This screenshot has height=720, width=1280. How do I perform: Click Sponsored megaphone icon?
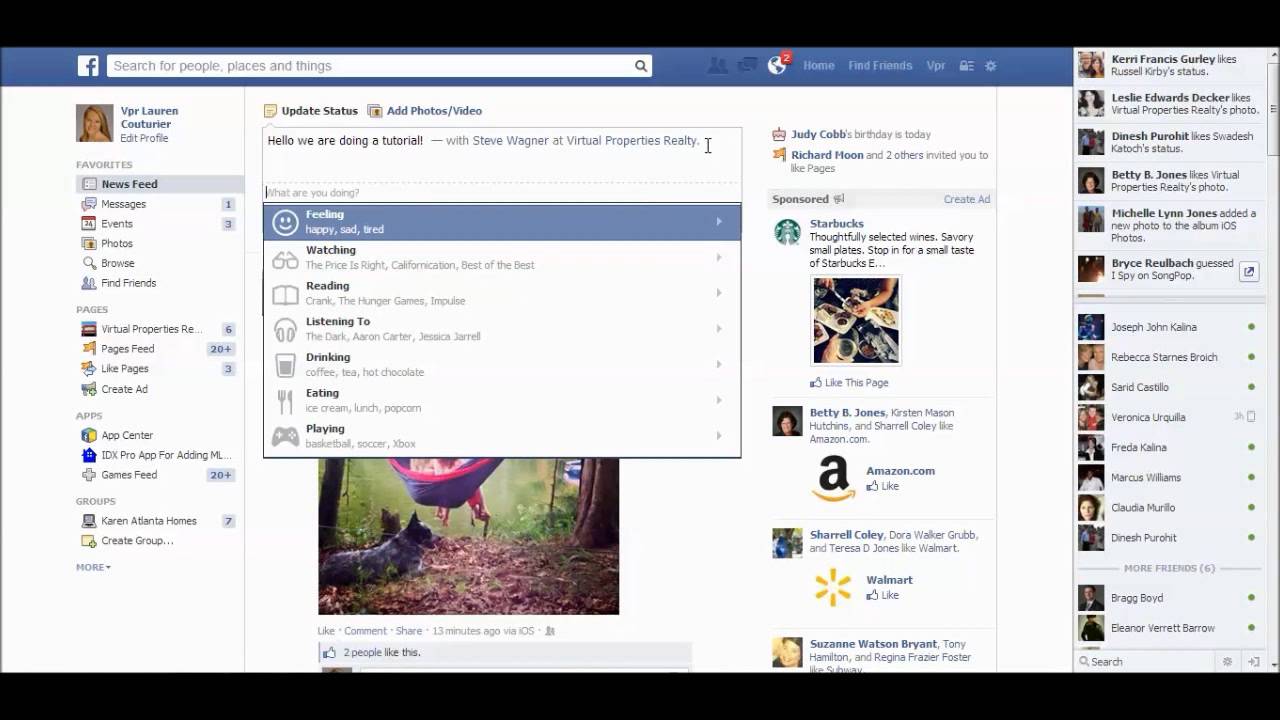[x=839, y=199]
